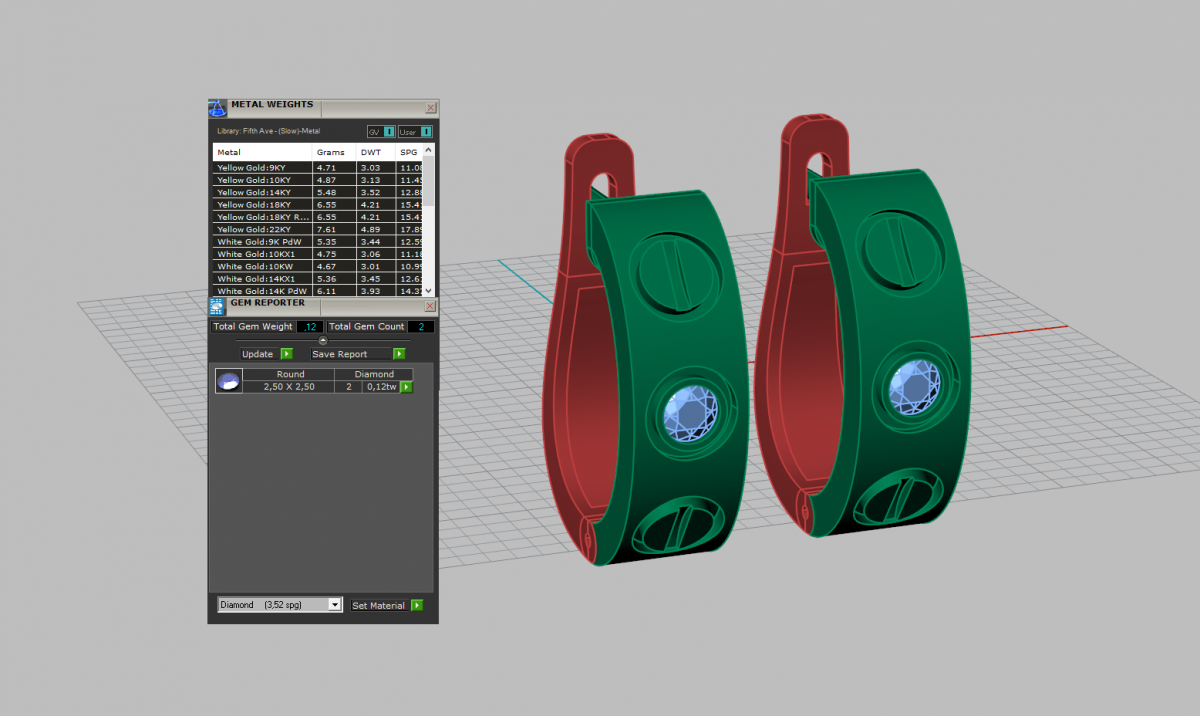Viewport: 1200px width, 716px height.
Task: Click the Save Report button label
Action: (x=339, y=354)
